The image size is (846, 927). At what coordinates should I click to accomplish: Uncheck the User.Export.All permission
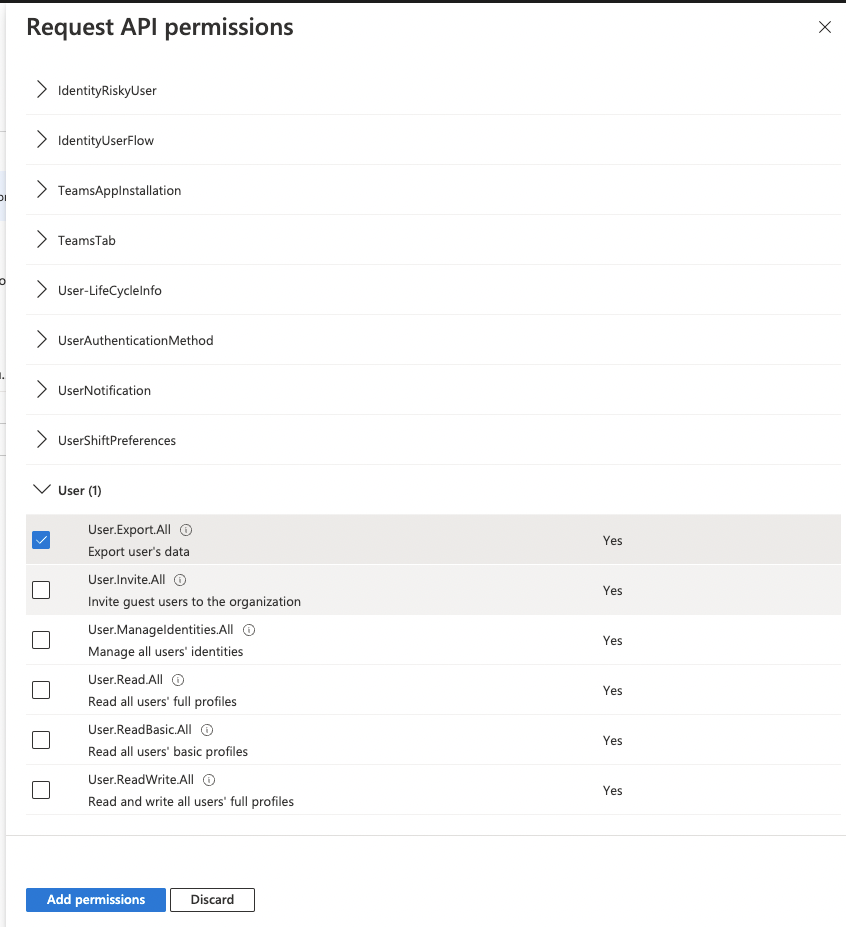click(41, 540)
